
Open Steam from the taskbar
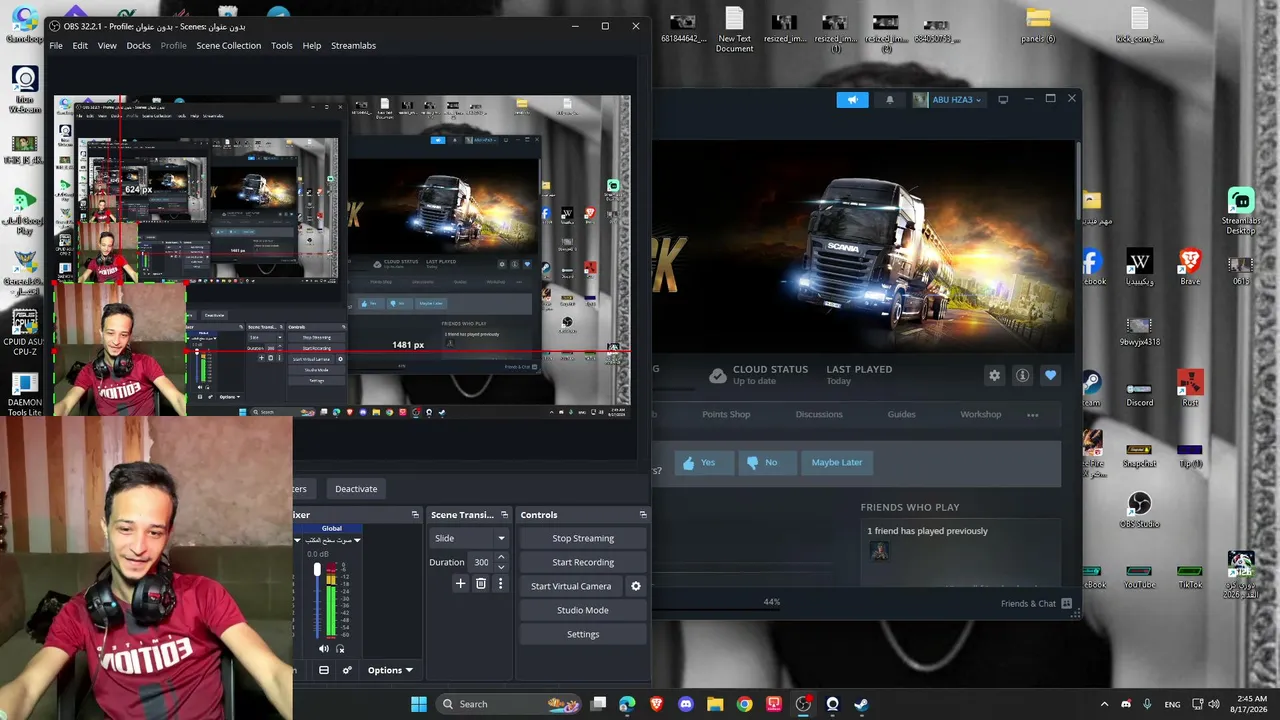tap(861, 704)
